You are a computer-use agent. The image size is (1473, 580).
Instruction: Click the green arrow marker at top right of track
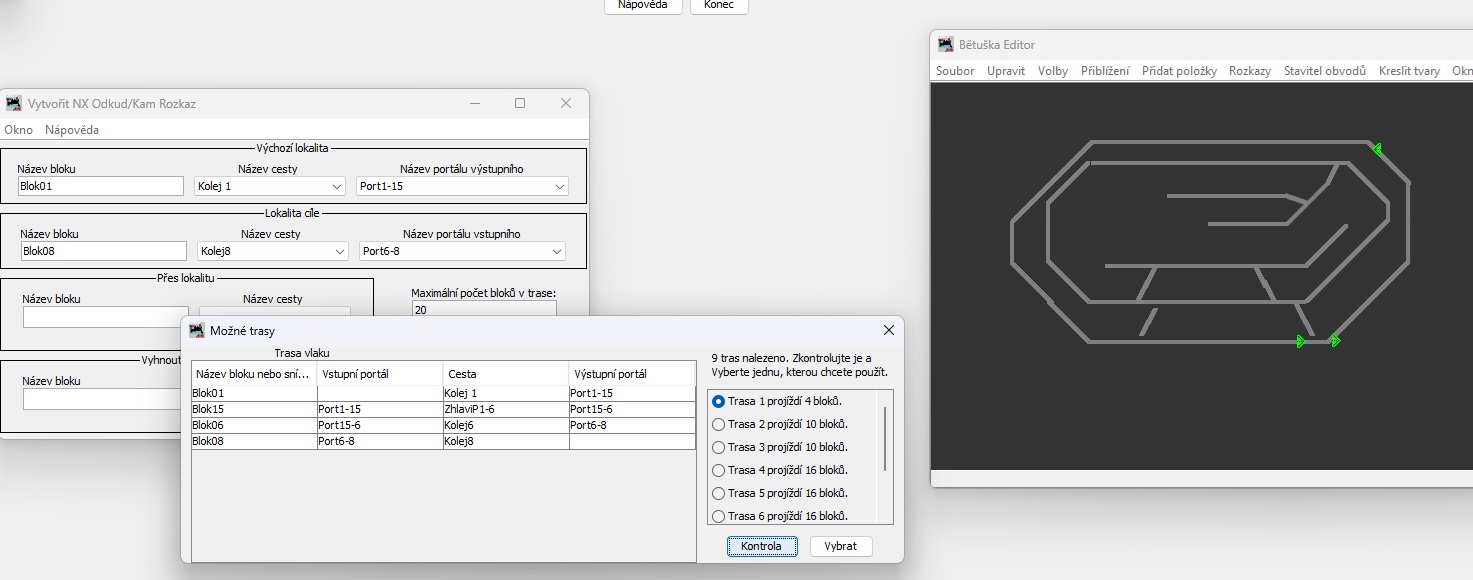coord(1377,150)
